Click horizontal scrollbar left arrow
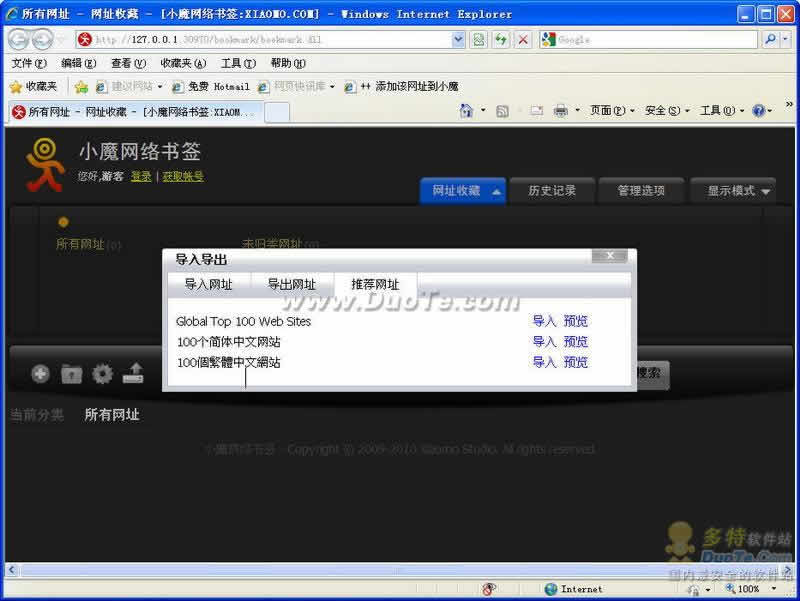This screenshot has height=601, width=800. pos(11,569)
